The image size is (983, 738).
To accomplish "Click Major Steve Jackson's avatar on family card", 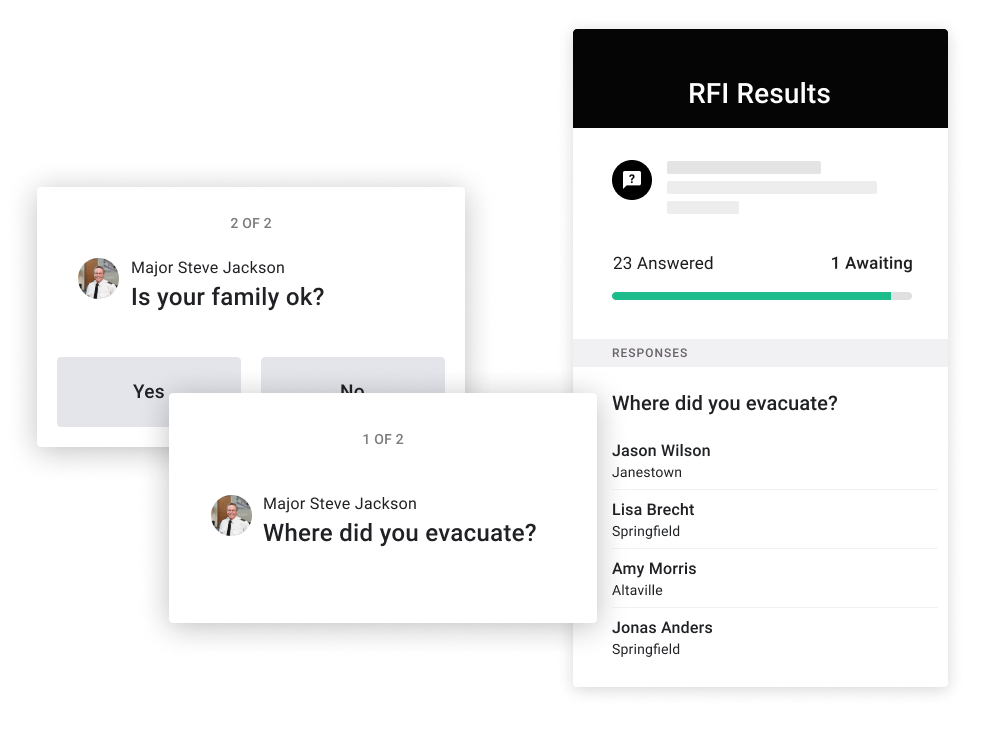I will click(x=98, y=278).
